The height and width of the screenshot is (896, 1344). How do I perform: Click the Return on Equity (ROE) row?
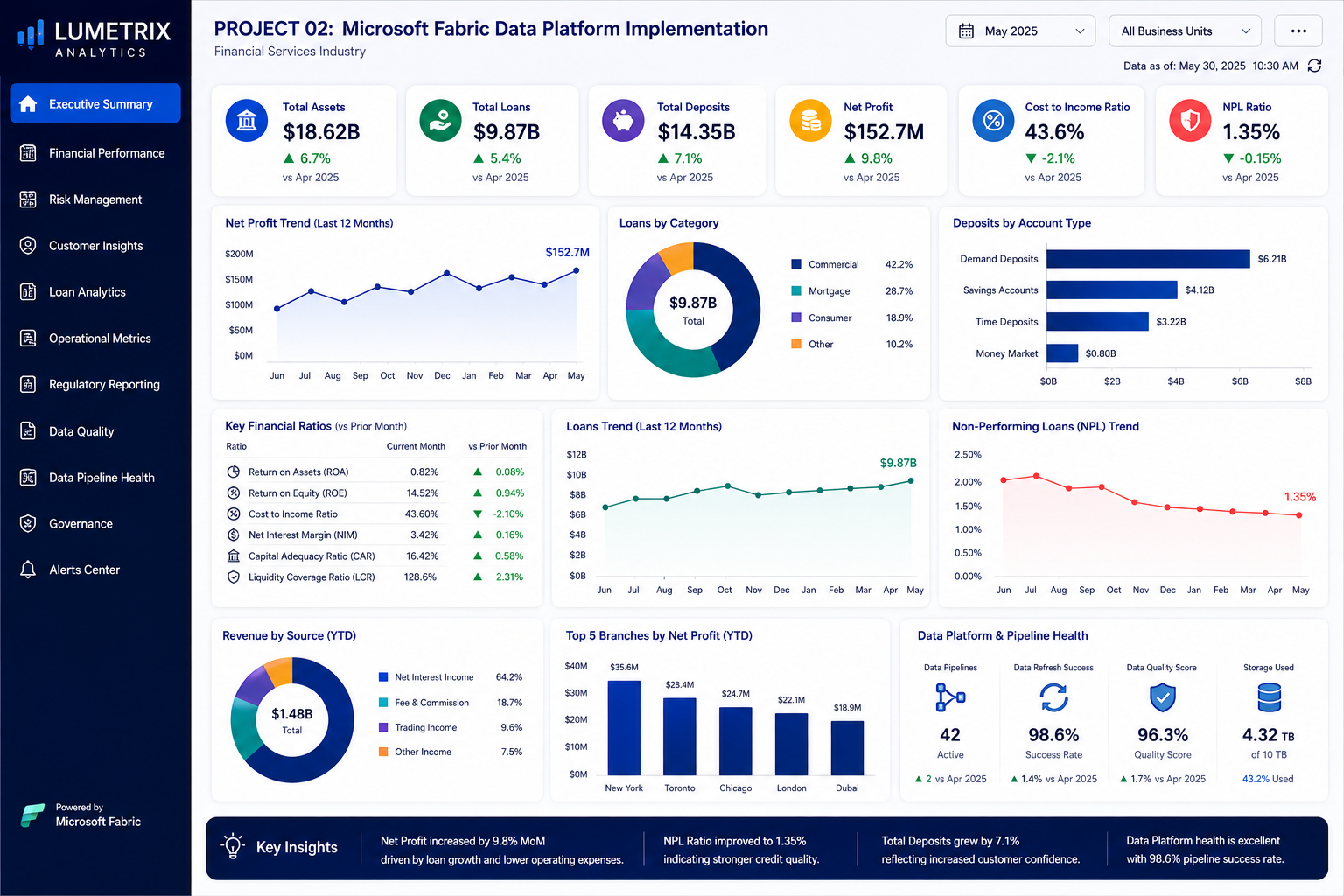376,493
